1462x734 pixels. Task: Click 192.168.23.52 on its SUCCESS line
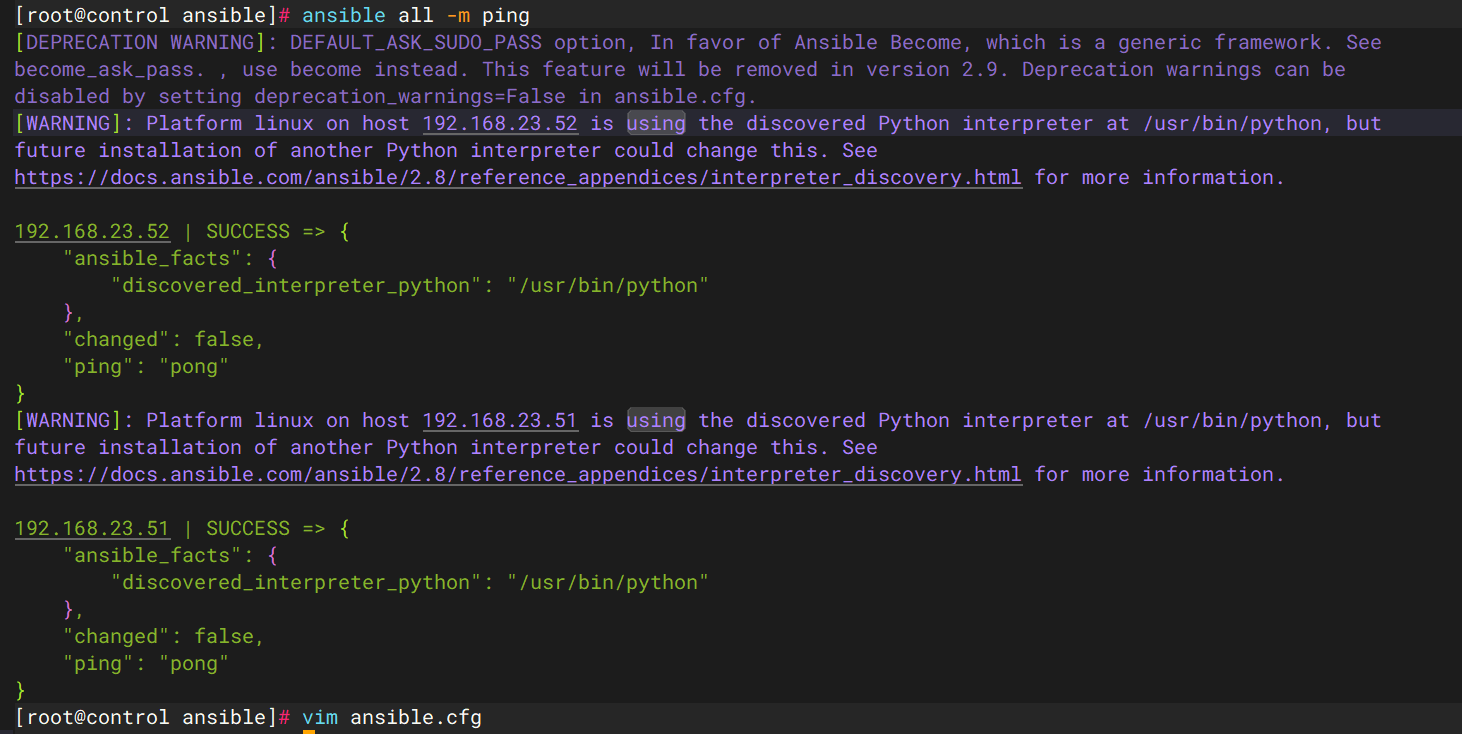coord(92,231)
